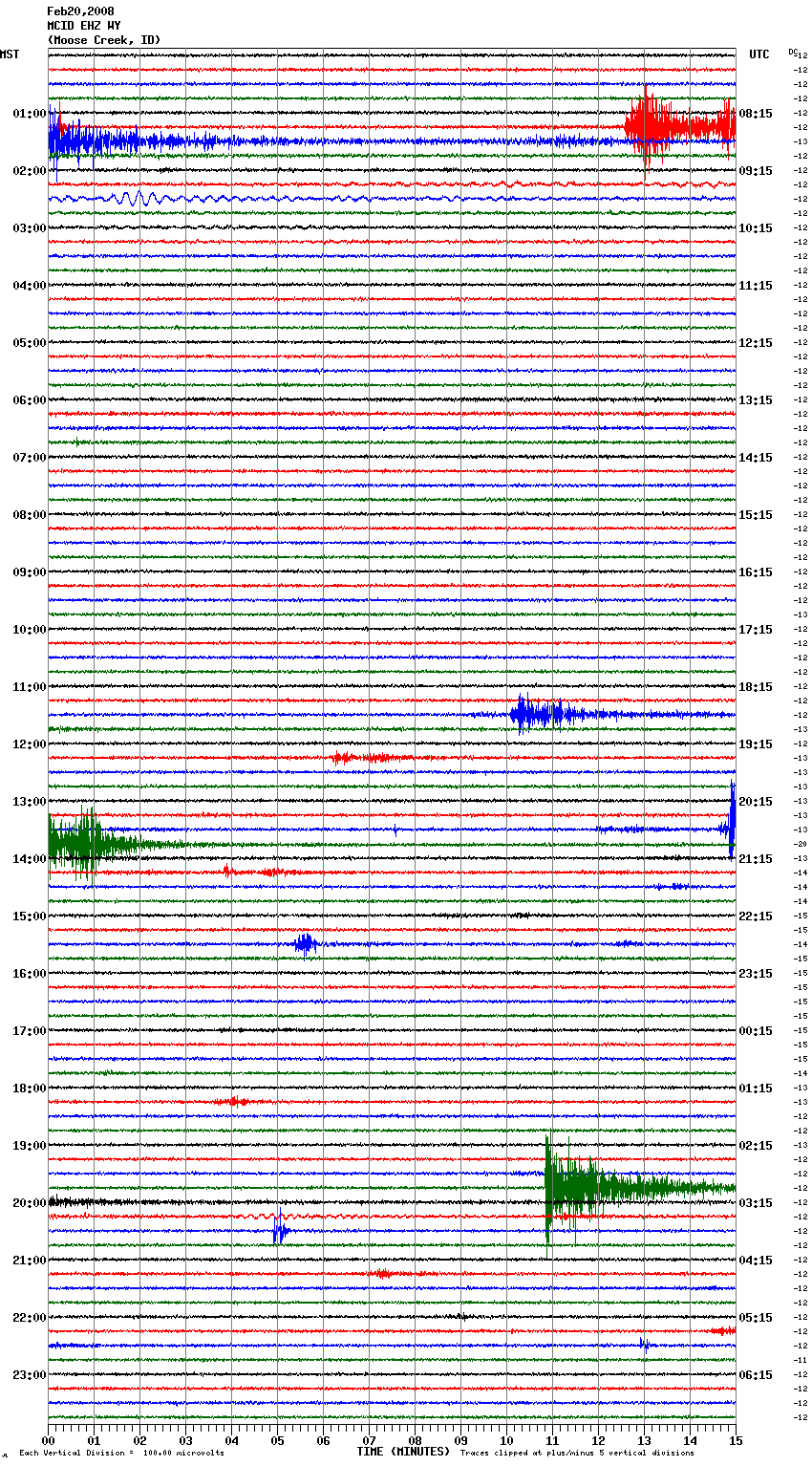
Task: Click the blue spike at the end before 20:15 UTC
Action: pos(732,820)
